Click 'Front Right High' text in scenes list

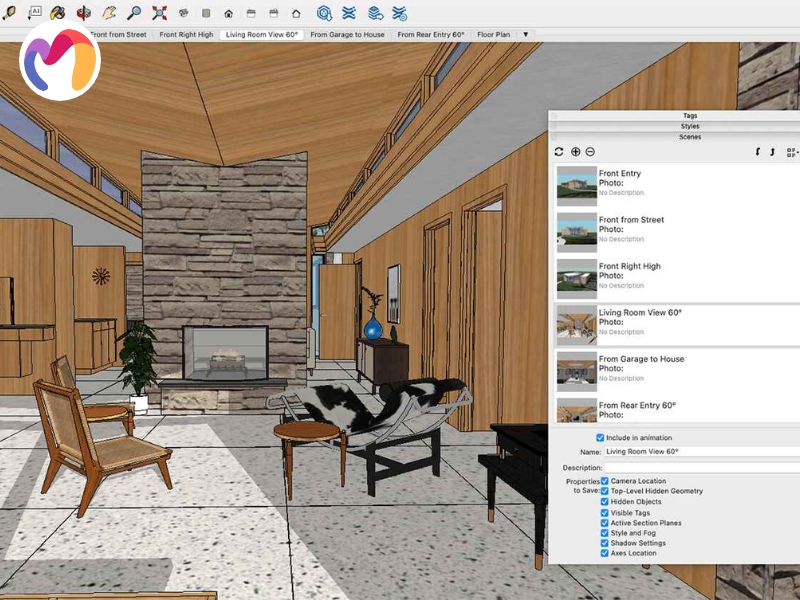click(630, 266)
